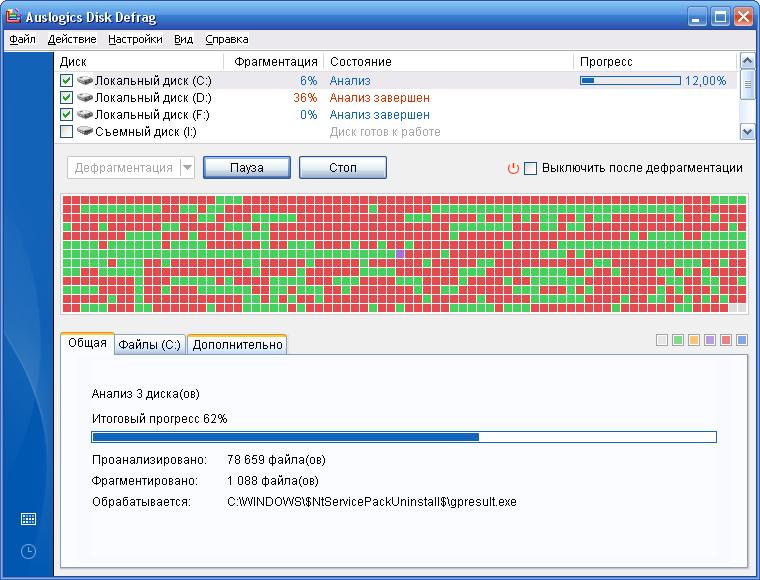Image resolution: width=760 pixels, height=580 pixels.
Task: Click the red legend color swatch
Action: (726, 340)
